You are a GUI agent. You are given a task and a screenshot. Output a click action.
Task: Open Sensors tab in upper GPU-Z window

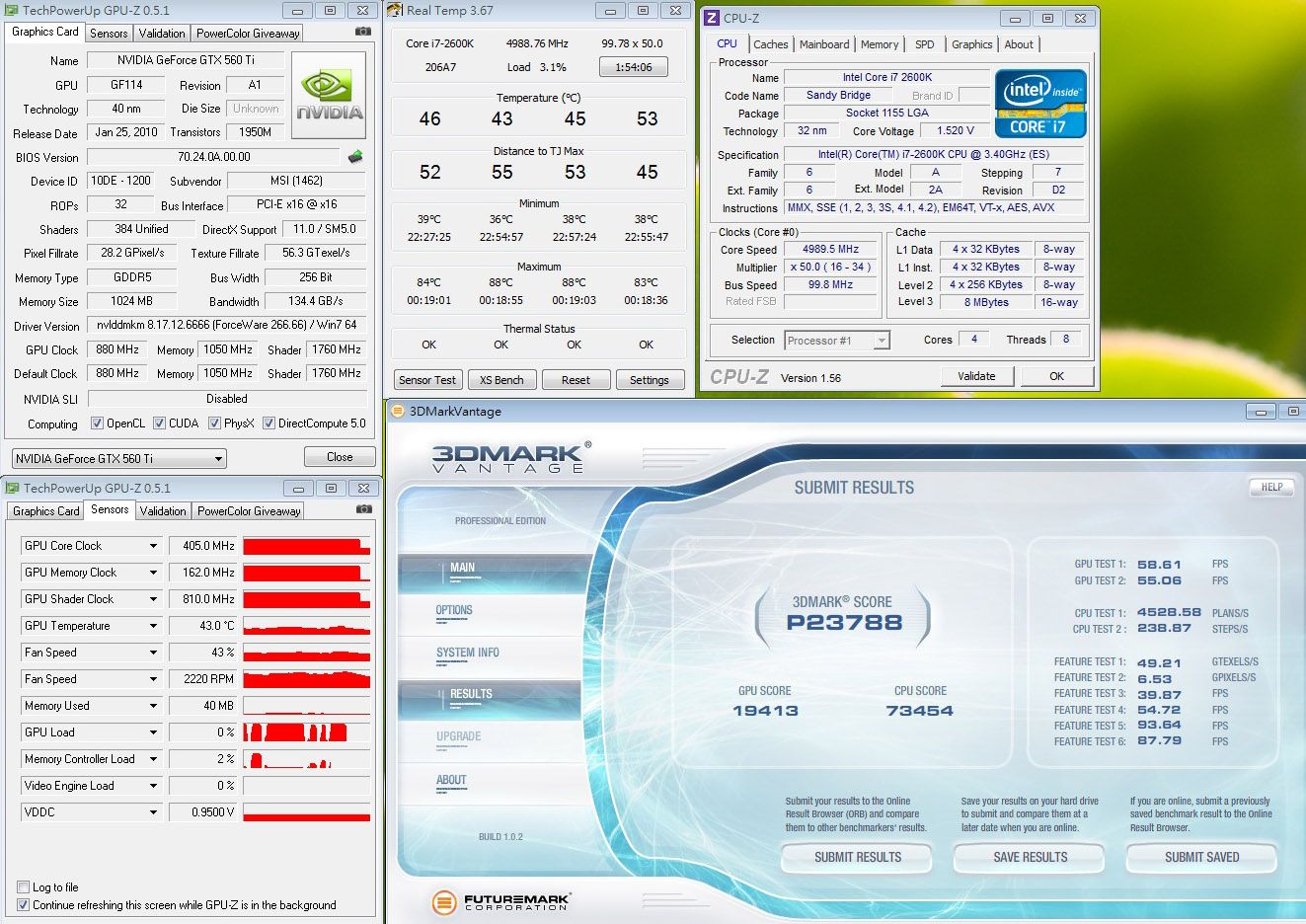click(109, 34)
